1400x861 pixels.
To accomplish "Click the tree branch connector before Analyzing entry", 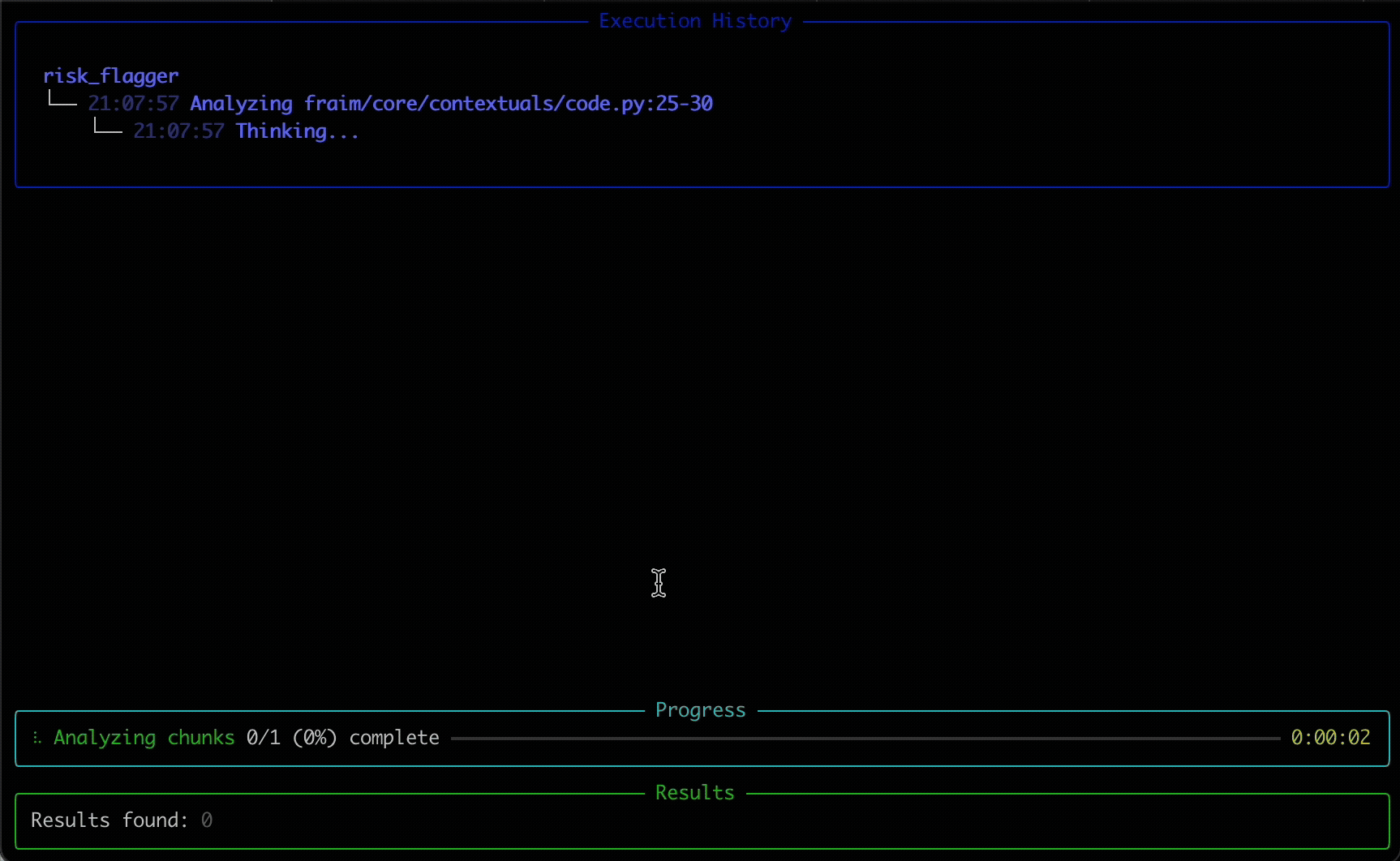I will click(62, 101).
